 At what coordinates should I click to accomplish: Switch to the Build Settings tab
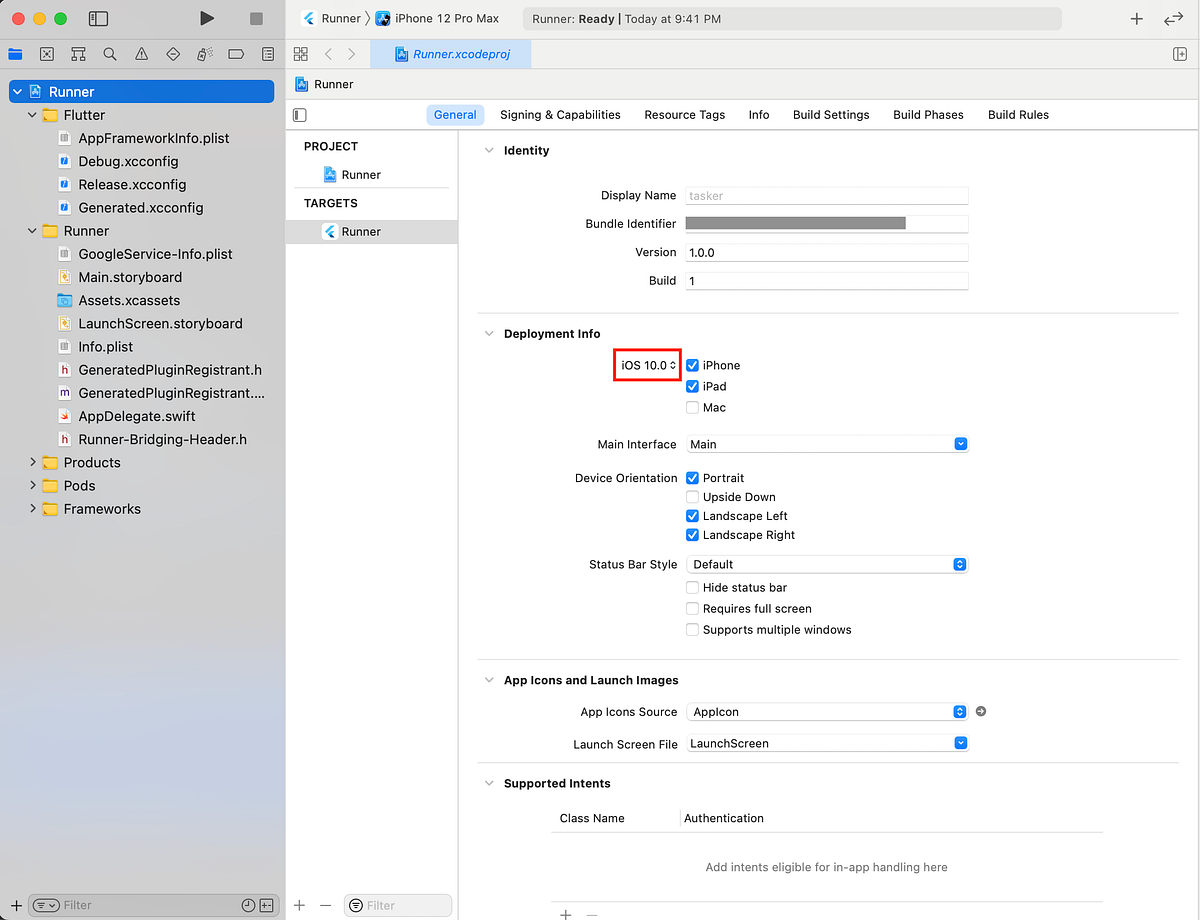[831, 115]
